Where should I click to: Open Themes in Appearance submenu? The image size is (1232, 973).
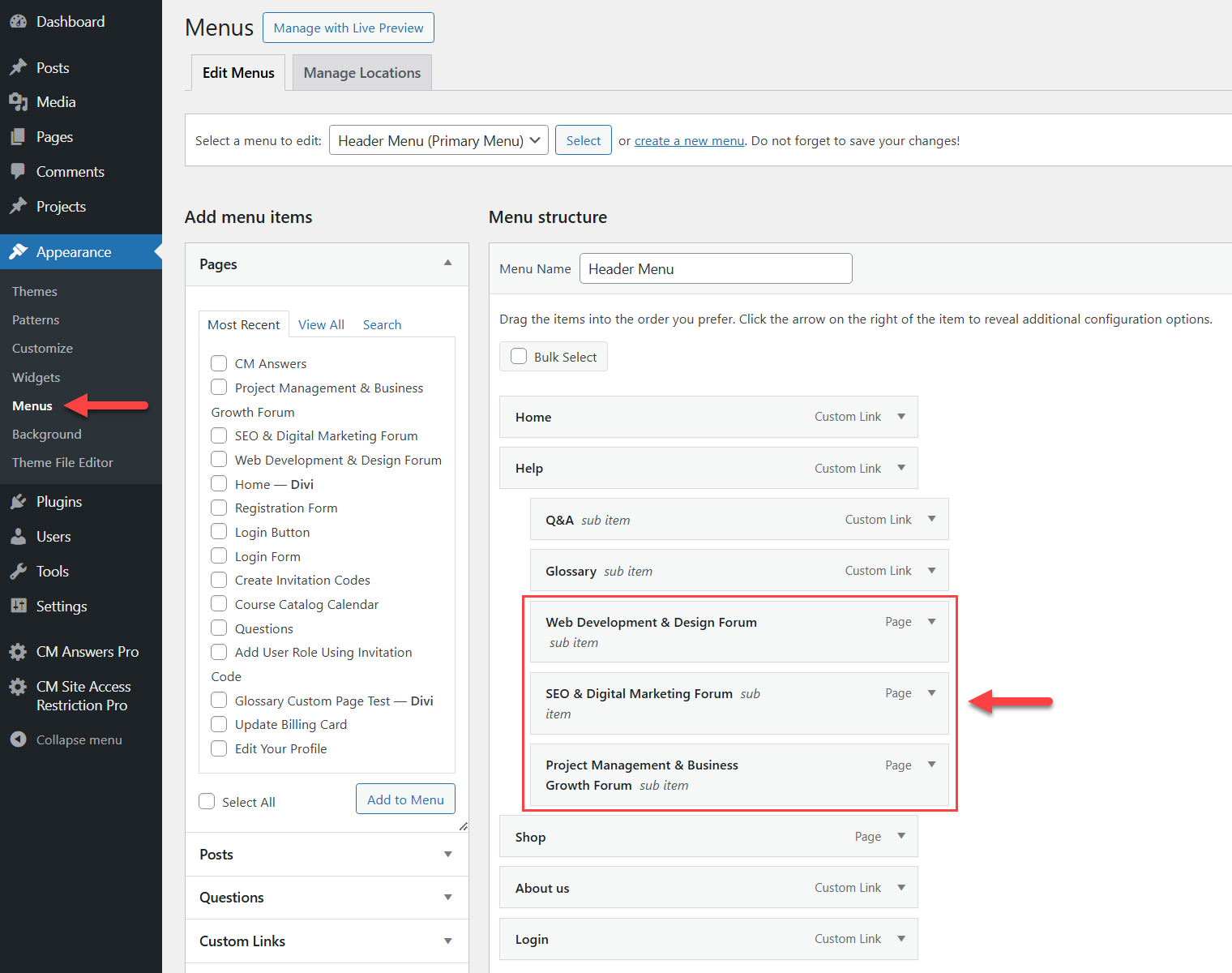click(x=35, y=292)
